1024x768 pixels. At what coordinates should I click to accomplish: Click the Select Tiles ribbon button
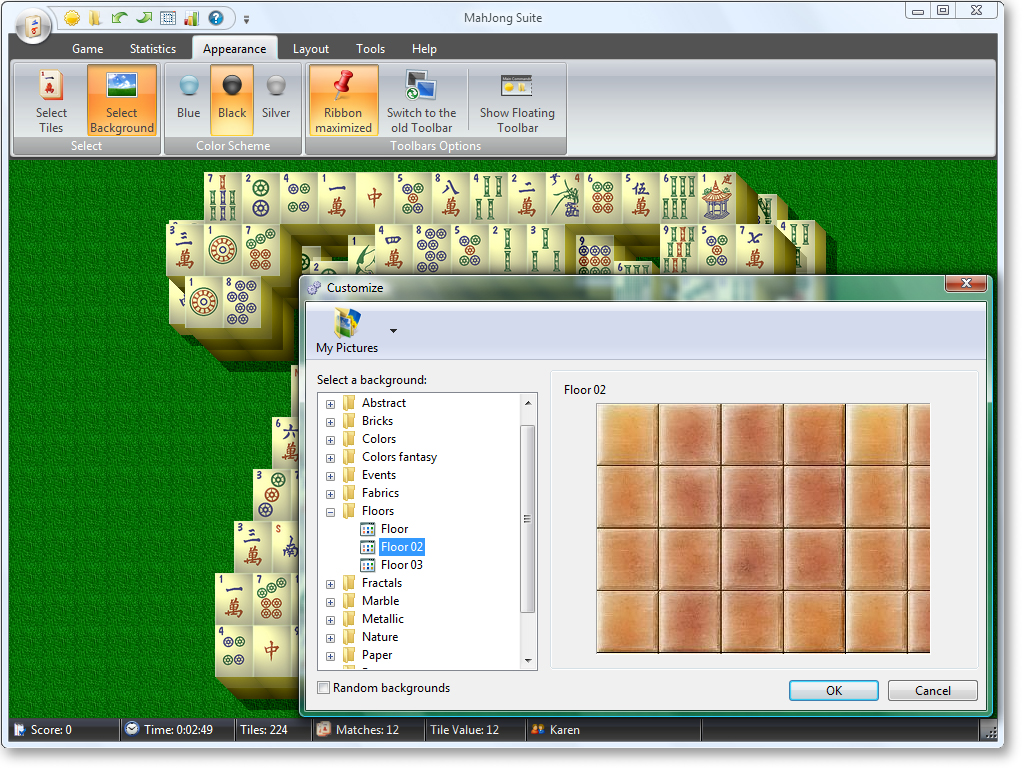coord(51,101)
